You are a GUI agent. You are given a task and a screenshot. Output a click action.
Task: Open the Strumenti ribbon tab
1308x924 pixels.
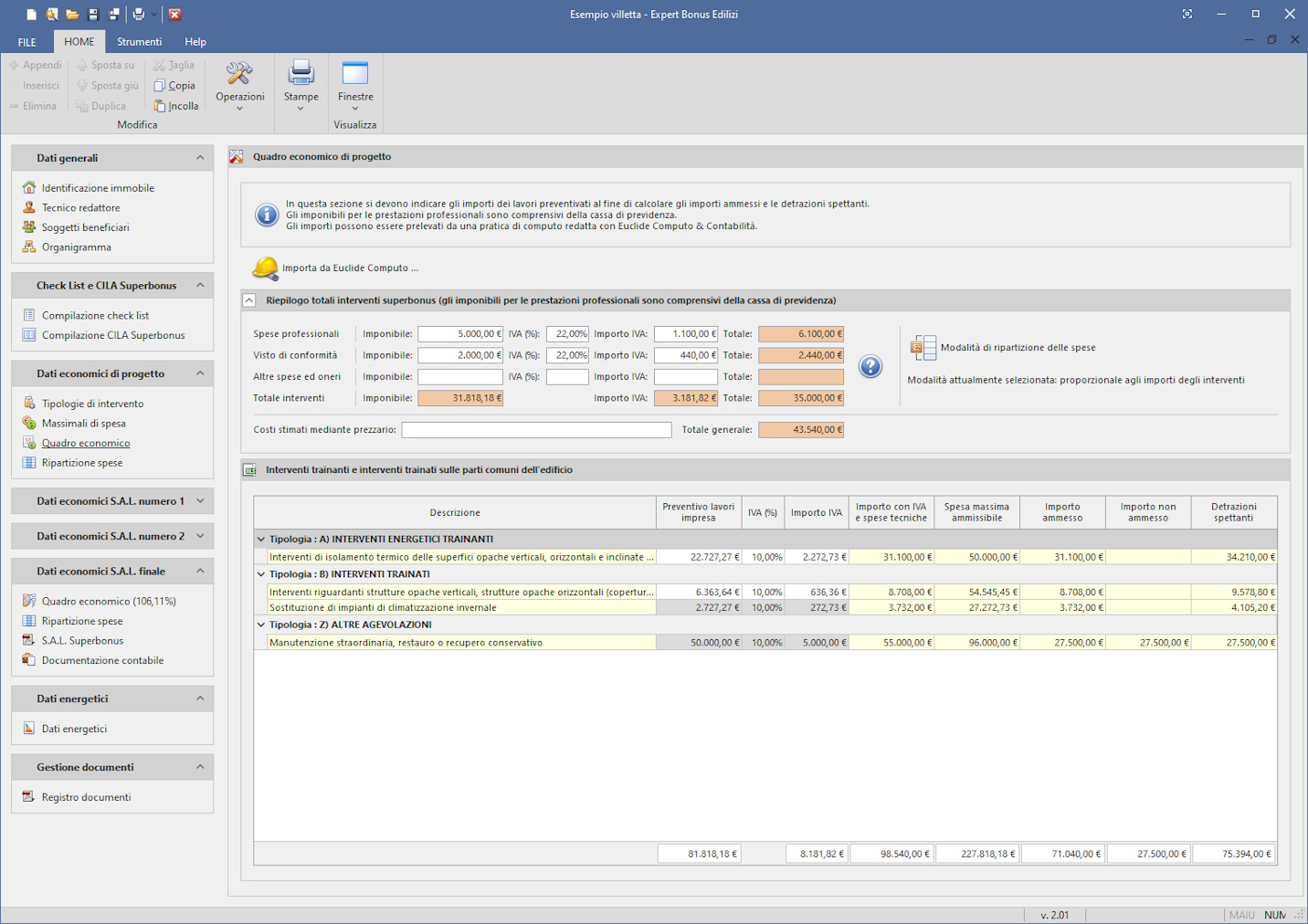pos(139,42)
